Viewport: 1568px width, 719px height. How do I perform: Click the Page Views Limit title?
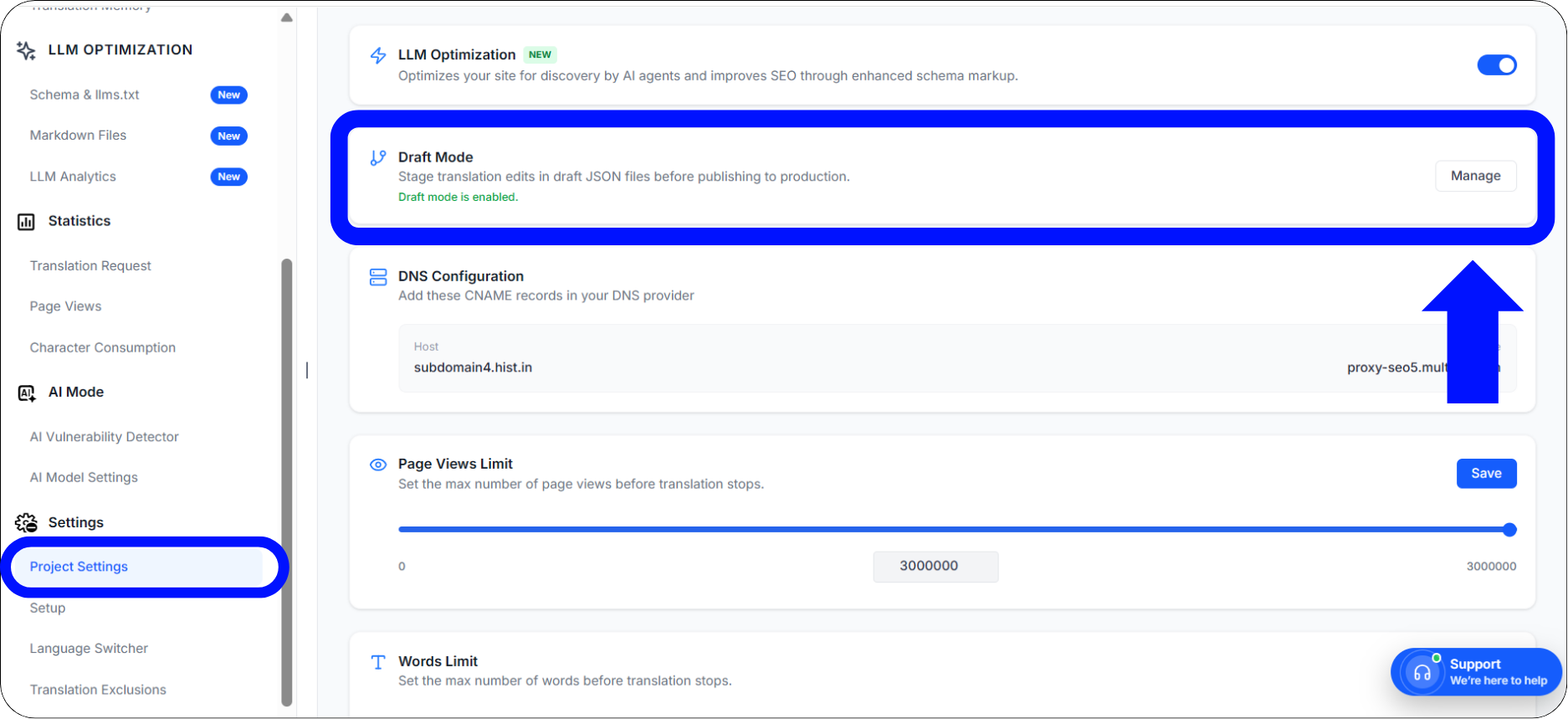pyautogui.click(x=455, y=464)
